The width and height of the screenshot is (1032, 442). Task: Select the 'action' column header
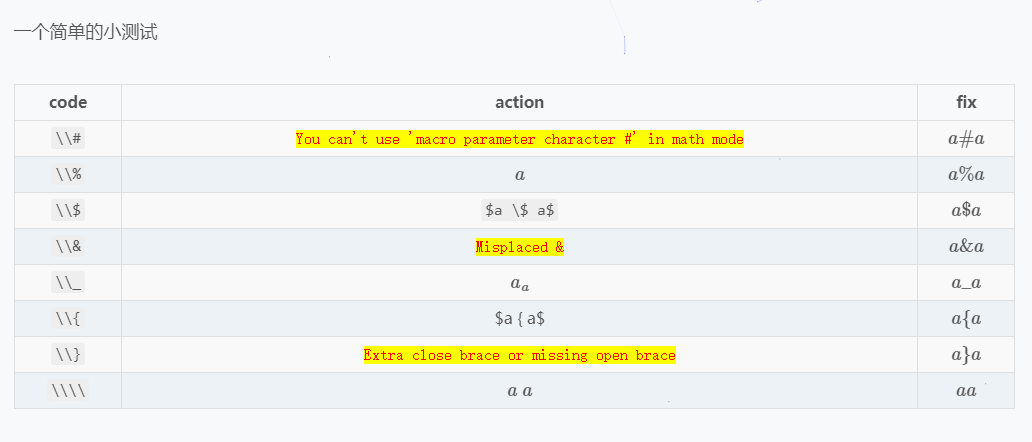(519, 102)
